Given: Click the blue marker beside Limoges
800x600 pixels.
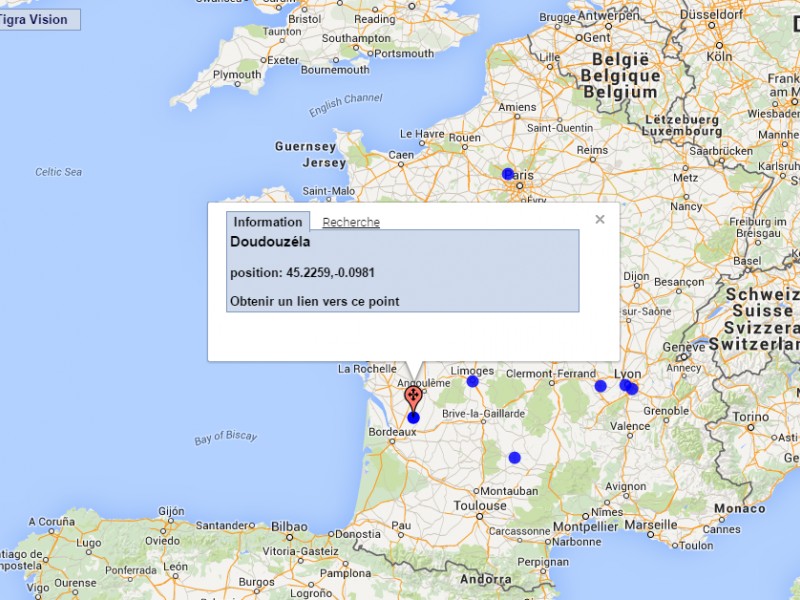Looking at the screenshot, I should click(473, 381).
